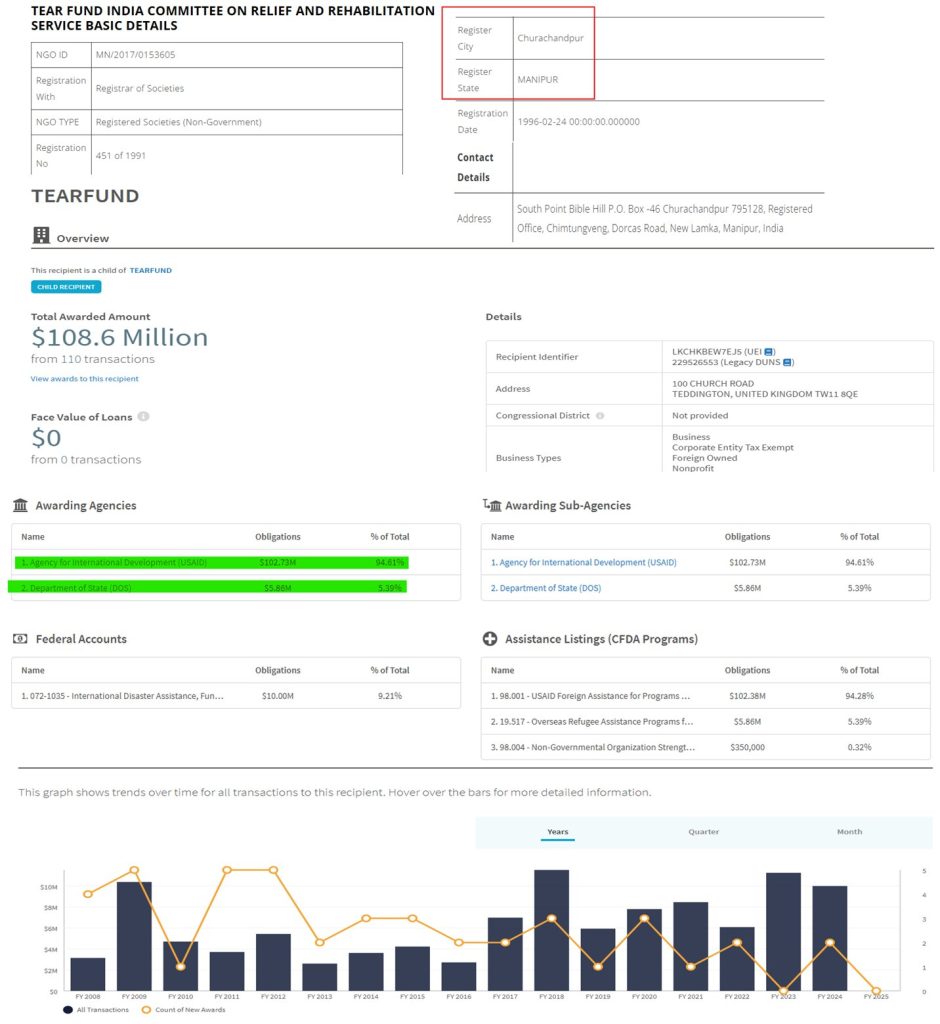Click info icon beside Face Value of Loans
The height and width of the screenshot is (1024, 940).
pos(143,416)
